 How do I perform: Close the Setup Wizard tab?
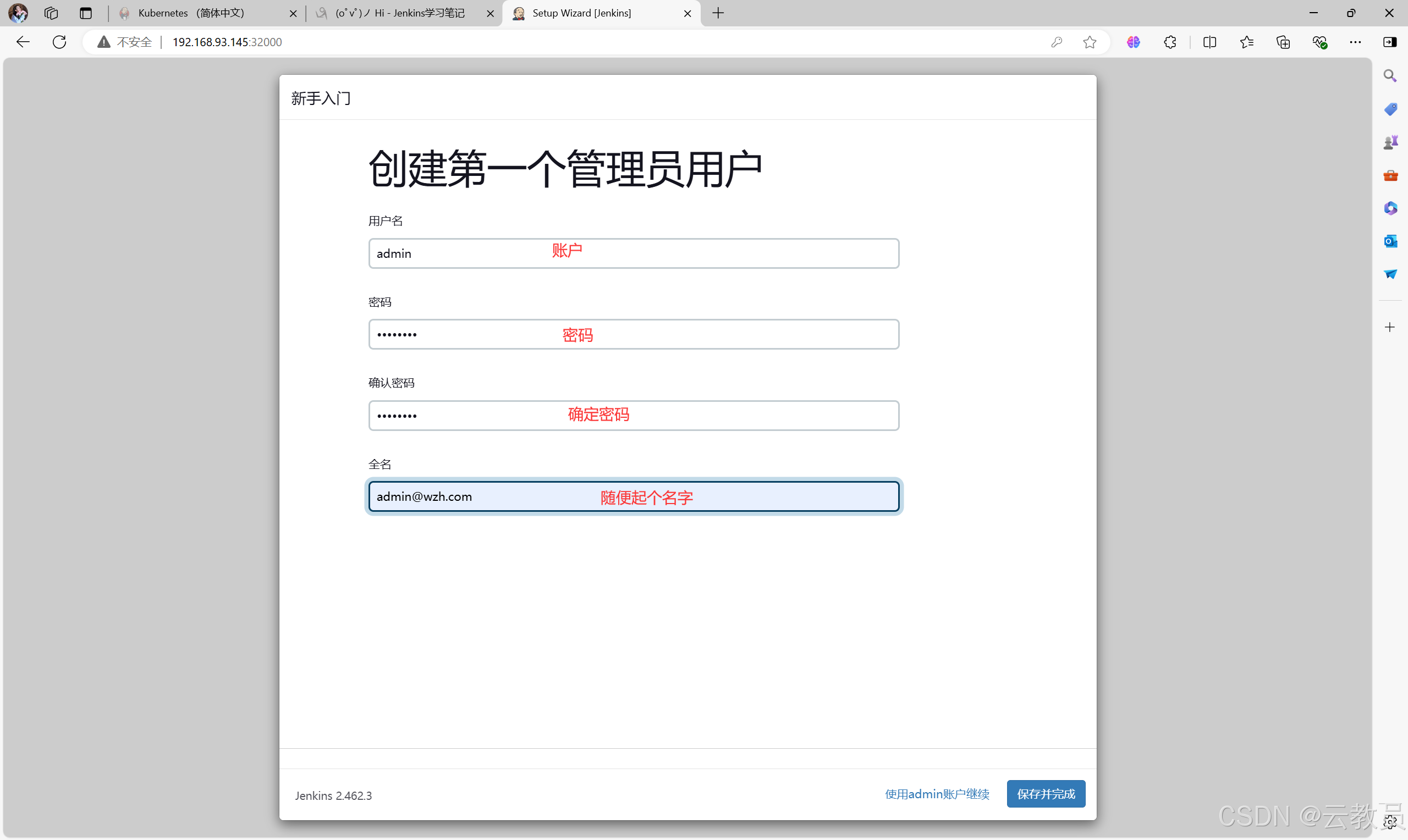pyautogui.click(x=687, y=14)
